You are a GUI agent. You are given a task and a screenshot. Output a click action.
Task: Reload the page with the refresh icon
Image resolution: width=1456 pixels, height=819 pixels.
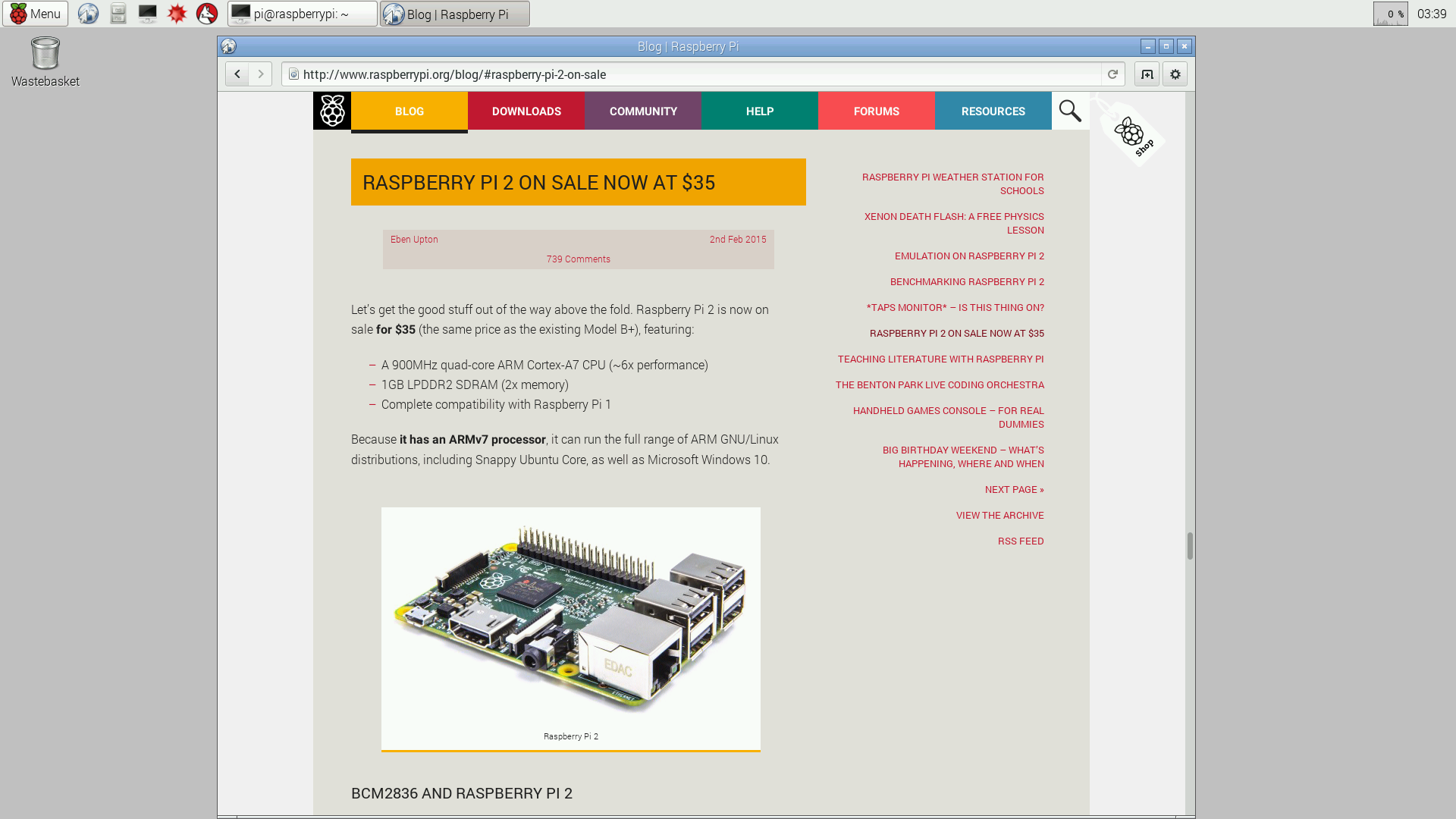click(1112, 74)
